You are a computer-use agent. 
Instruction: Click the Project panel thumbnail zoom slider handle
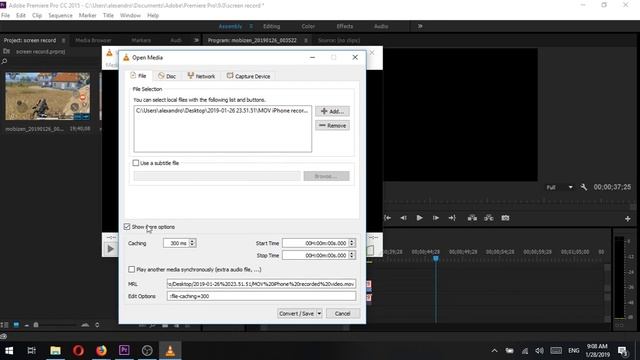pyautogui.click(x=36, y=325)
